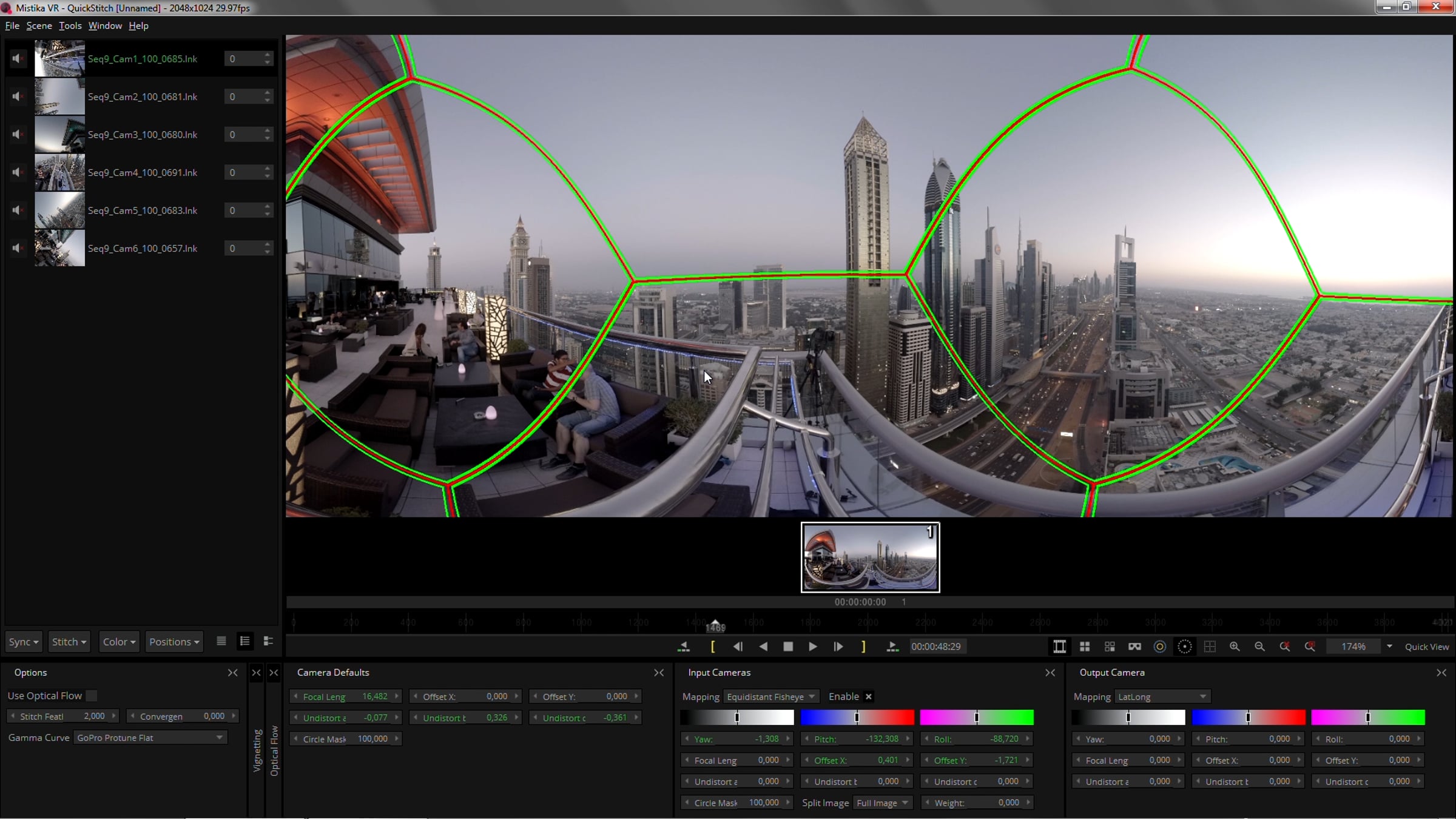Click the play forward button

point(812,647)
